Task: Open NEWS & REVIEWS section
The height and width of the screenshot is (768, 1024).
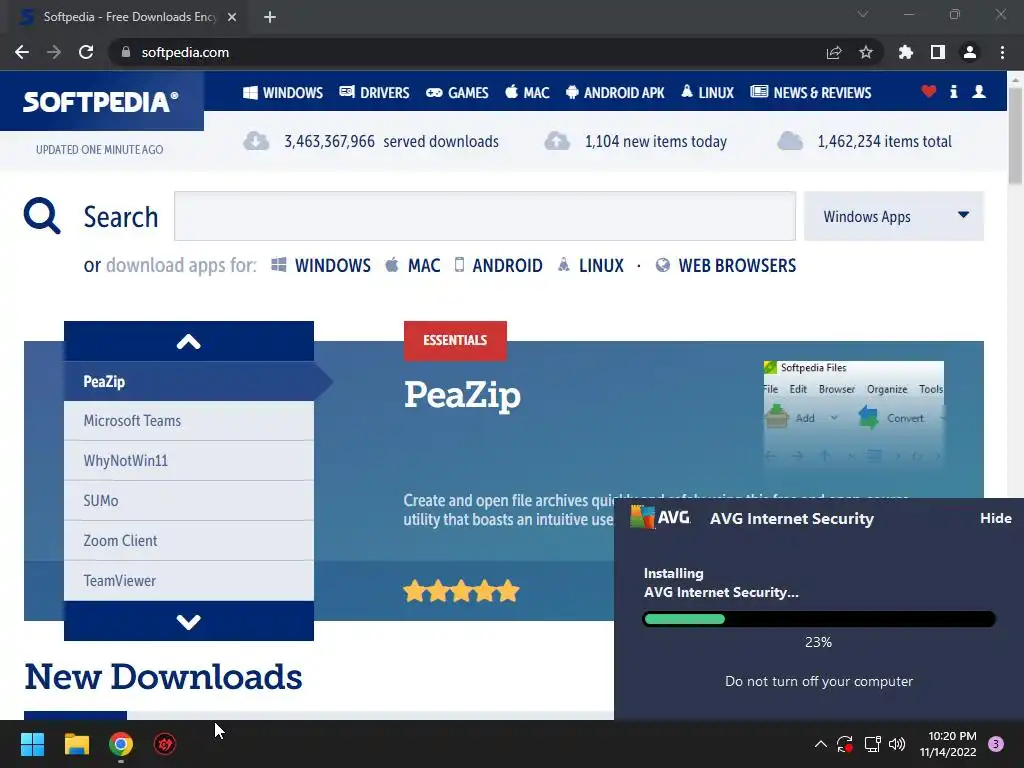Action: click(810, 93)
